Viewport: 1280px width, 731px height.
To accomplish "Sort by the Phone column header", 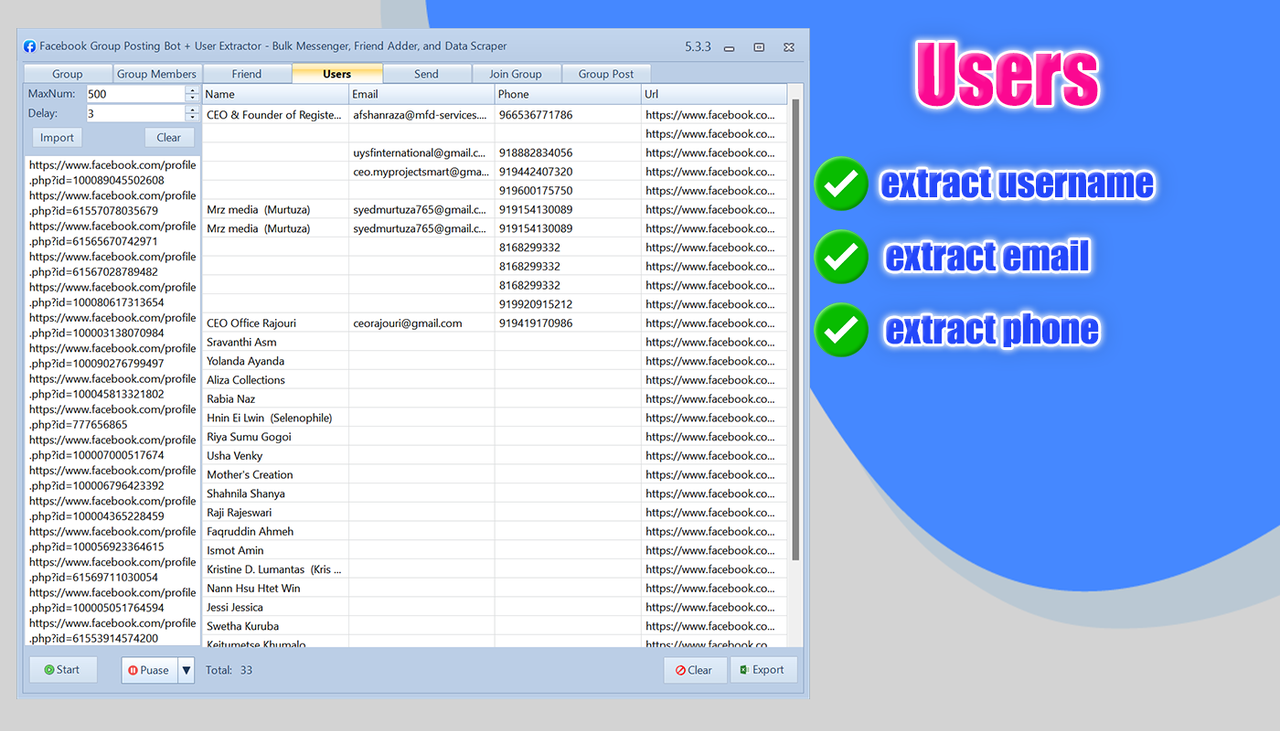I will [568, 94].
